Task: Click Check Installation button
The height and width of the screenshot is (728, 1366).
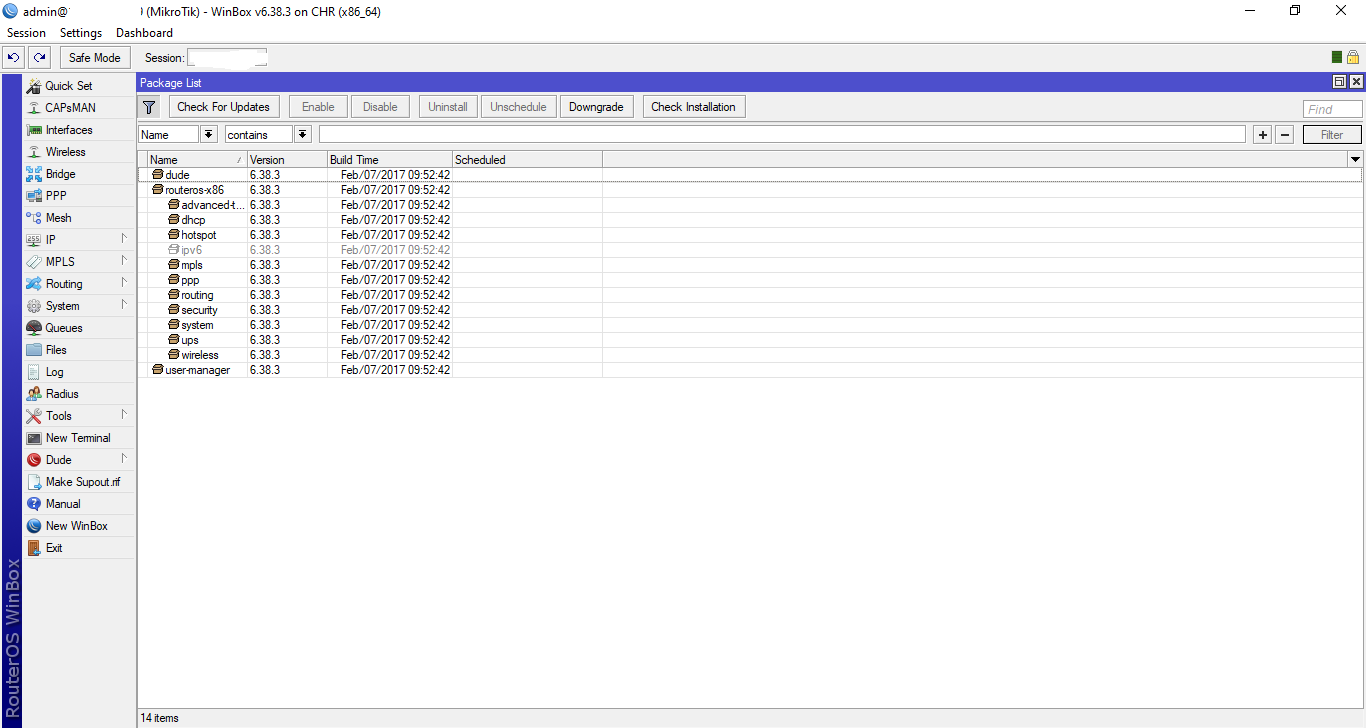Action: tap(693, 107)
